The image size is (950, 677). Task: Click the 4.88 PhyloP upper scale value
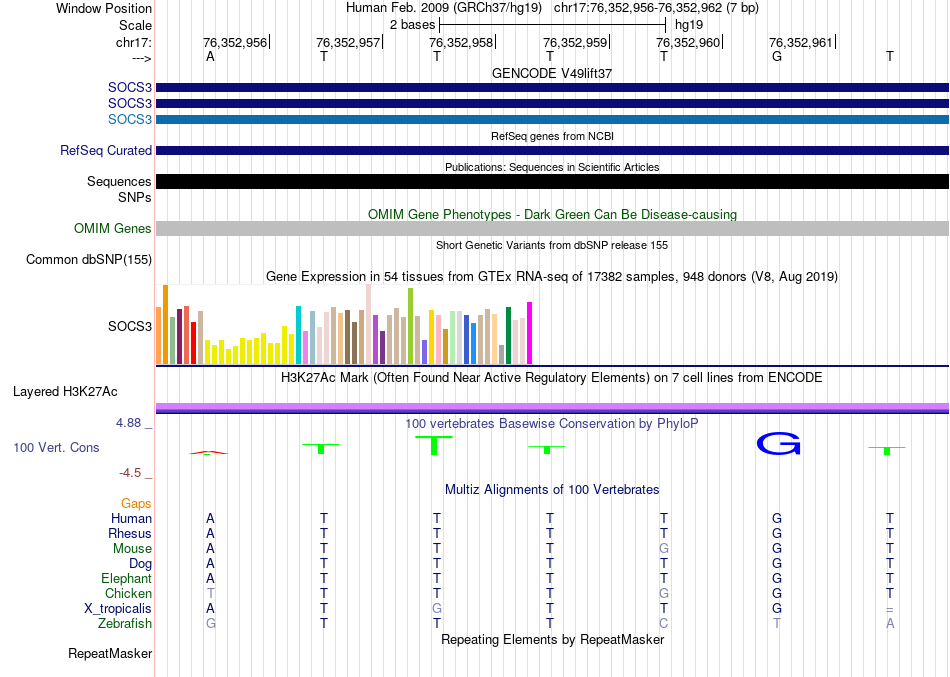point(128,423)
